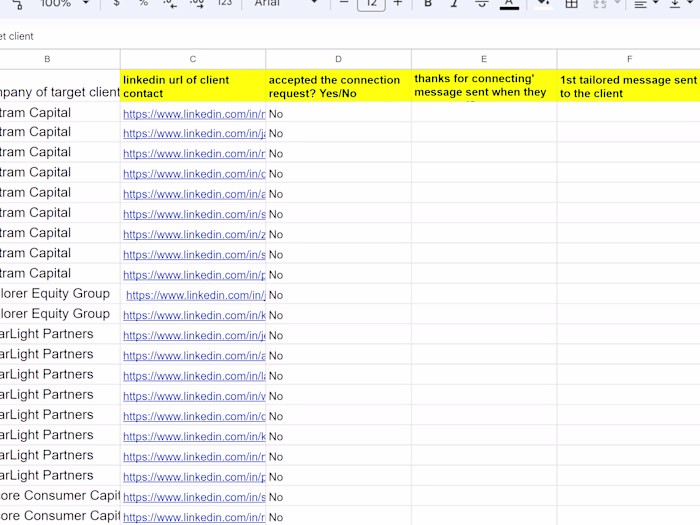The height and width of the screenshot is (525, 700).
Task: Format selection as currency
Action: (x=117, y=3)
